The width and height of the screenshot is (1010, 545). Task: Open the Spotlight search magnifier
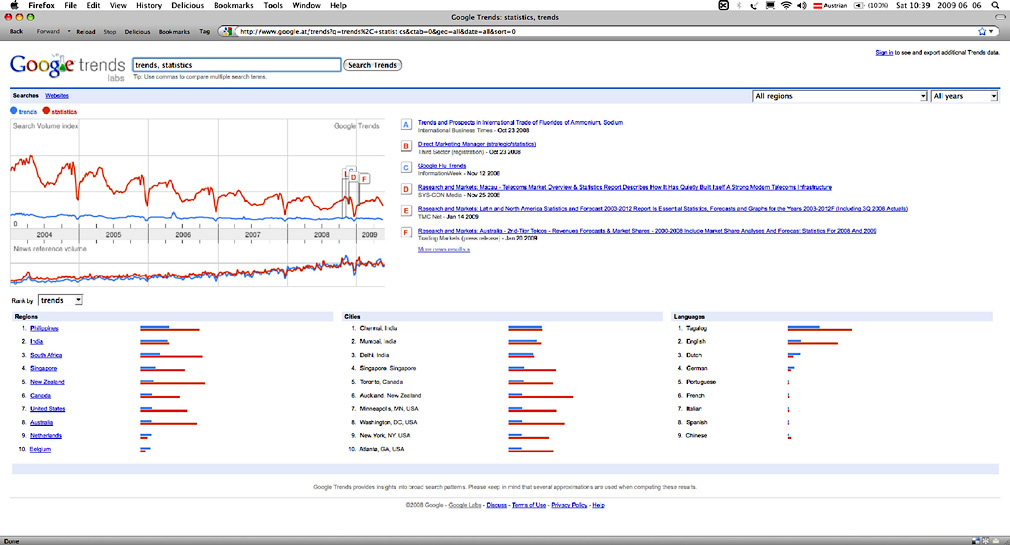(x=994, y=6)
